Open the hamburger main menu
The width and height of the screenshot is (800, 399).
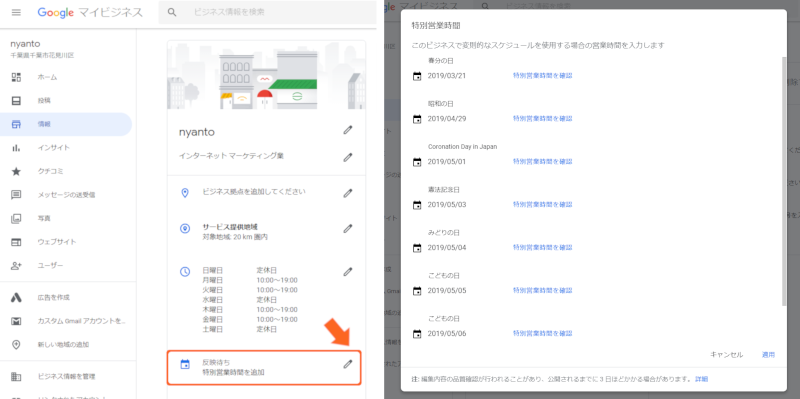coord(16,12)
